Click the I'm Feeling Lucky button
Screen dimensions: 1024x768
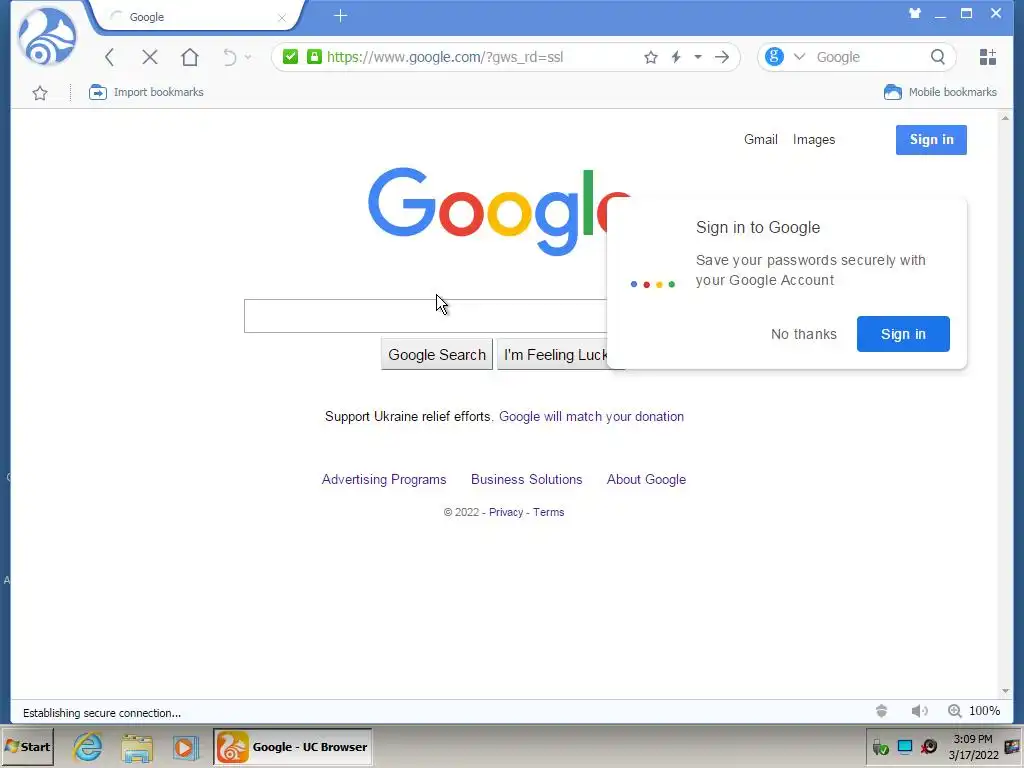(552, 355)
